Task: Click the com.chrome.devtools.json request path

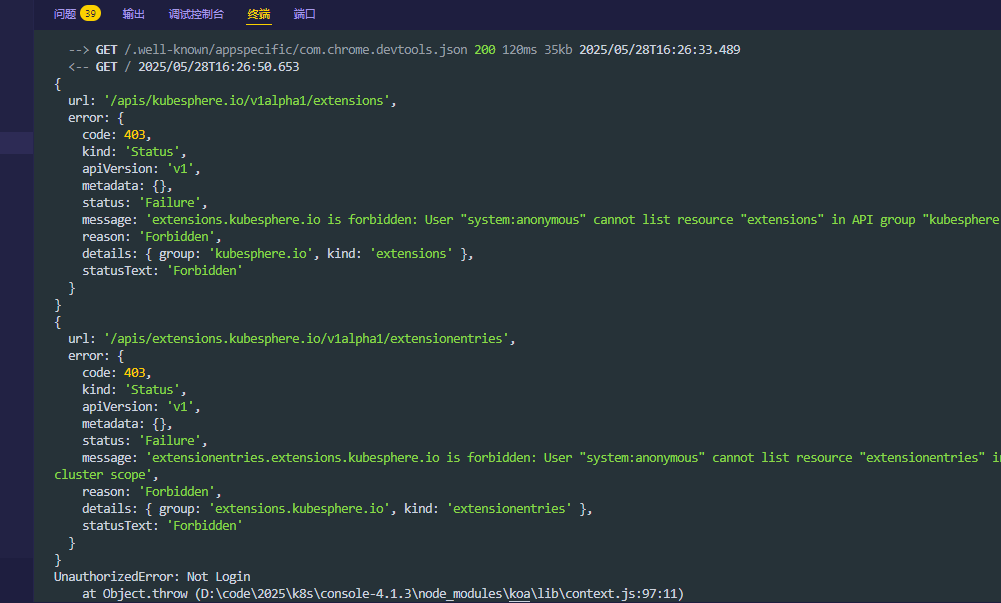Action: 296,50
